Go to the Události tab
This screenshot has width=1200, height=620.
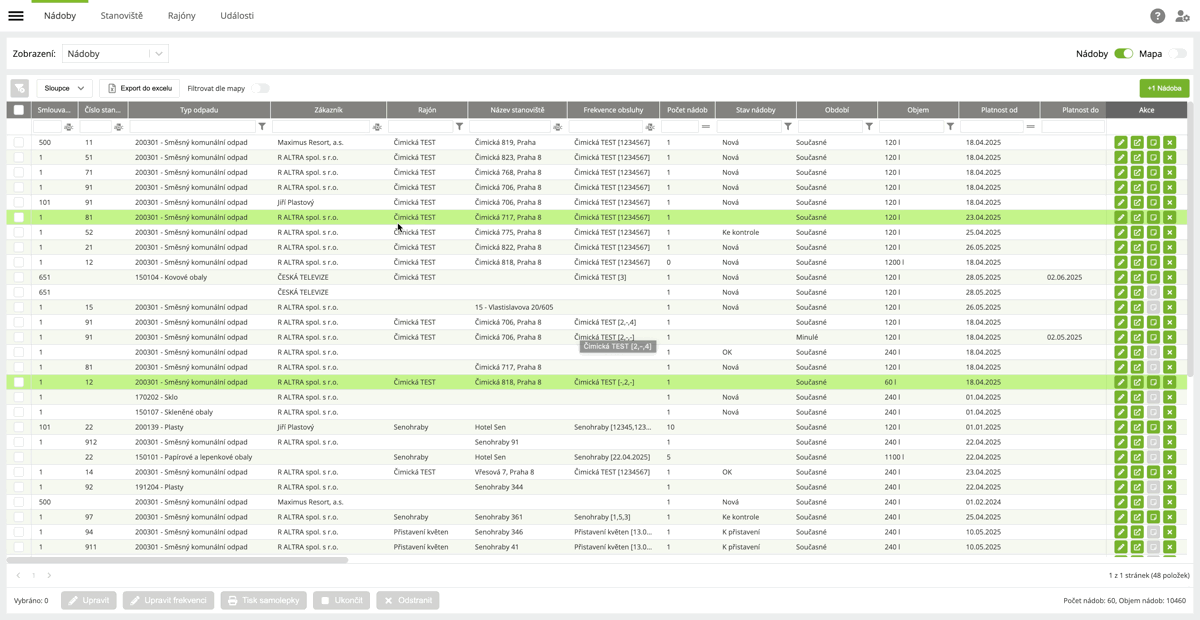237,16
